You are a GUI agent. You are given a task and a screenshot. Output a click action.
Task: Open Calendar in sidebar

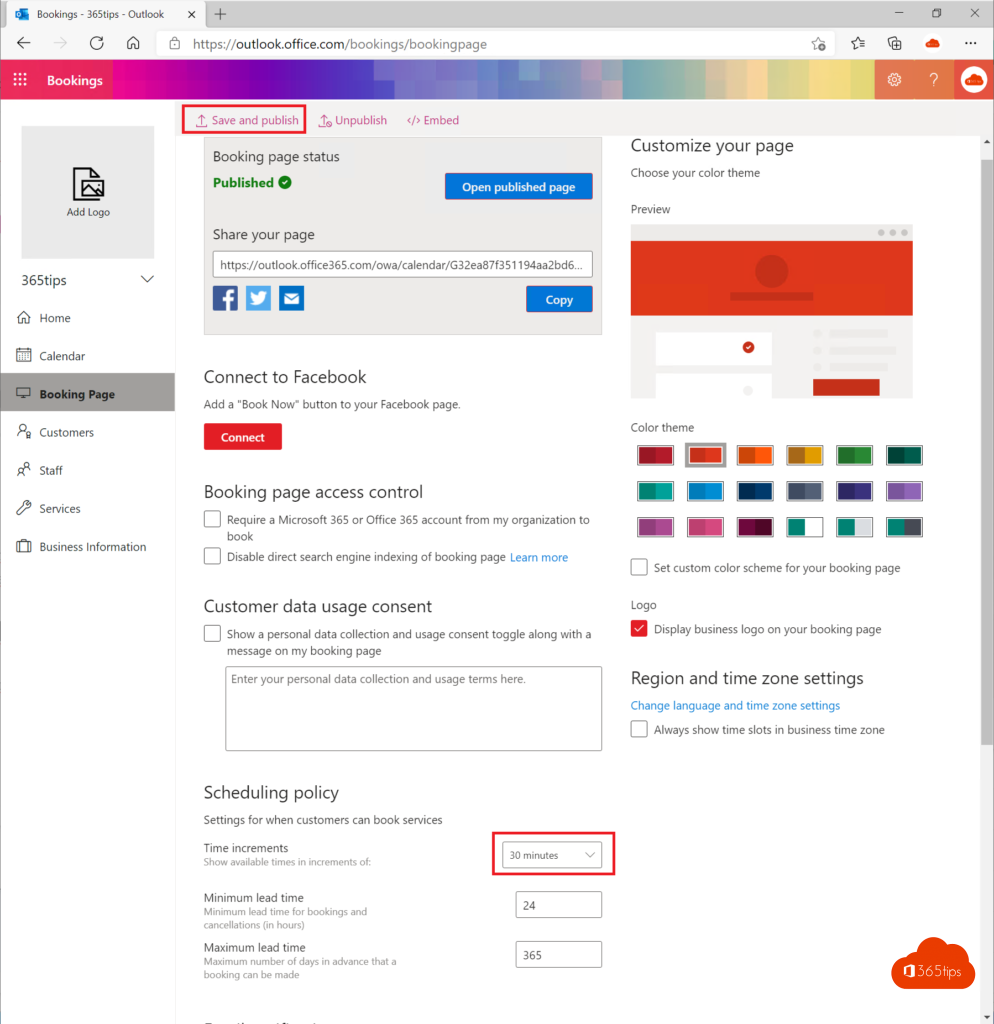coord(88,356)
